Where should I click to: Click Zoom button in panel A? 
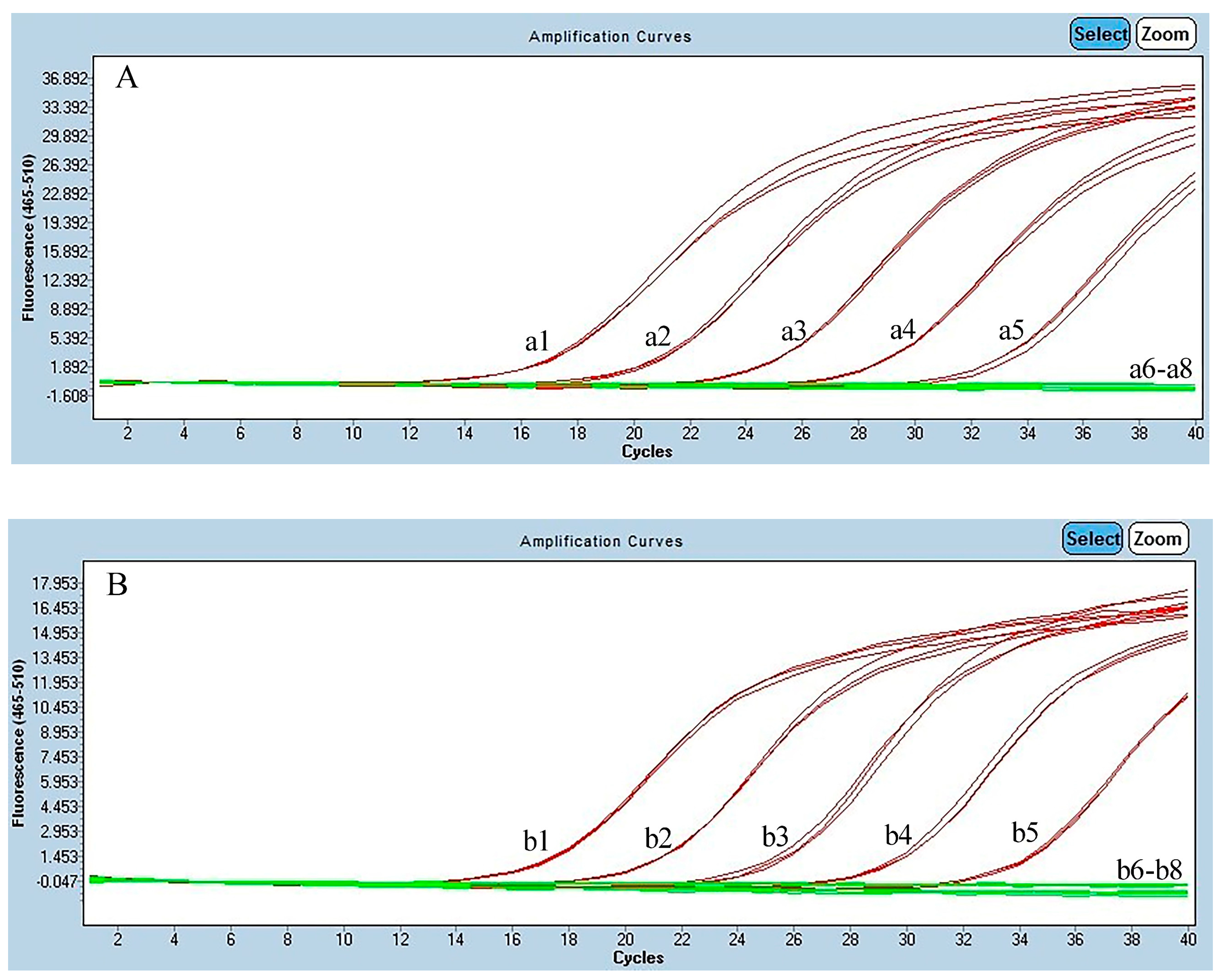point(1166,34)
